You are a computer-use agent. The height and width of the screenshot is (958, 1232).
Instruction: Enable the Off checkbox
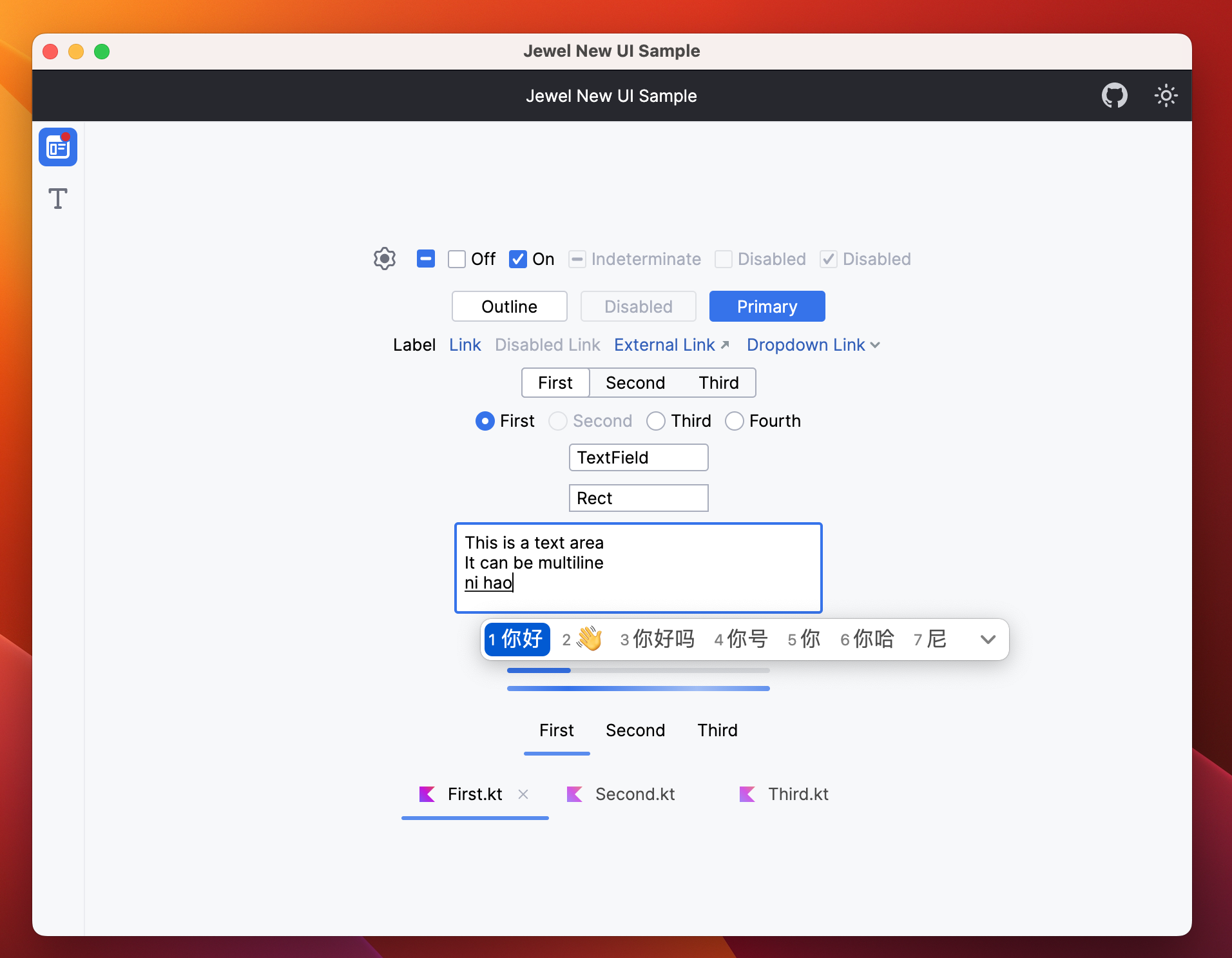pos(457,259)
